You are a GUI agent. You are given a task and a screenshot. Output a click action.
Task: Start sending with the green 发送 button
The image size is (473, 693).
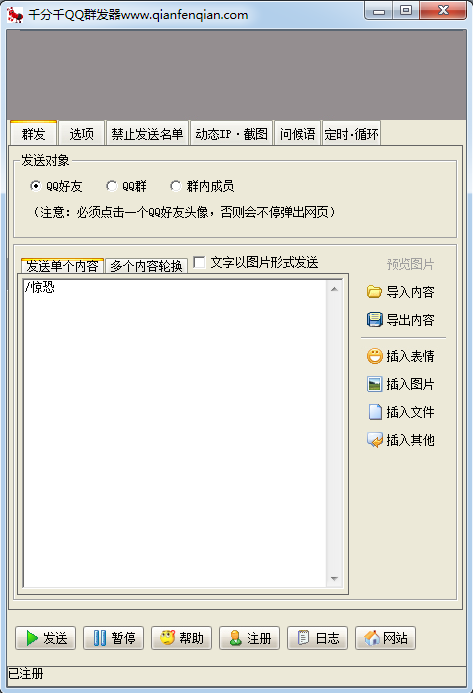click(46, 638)
